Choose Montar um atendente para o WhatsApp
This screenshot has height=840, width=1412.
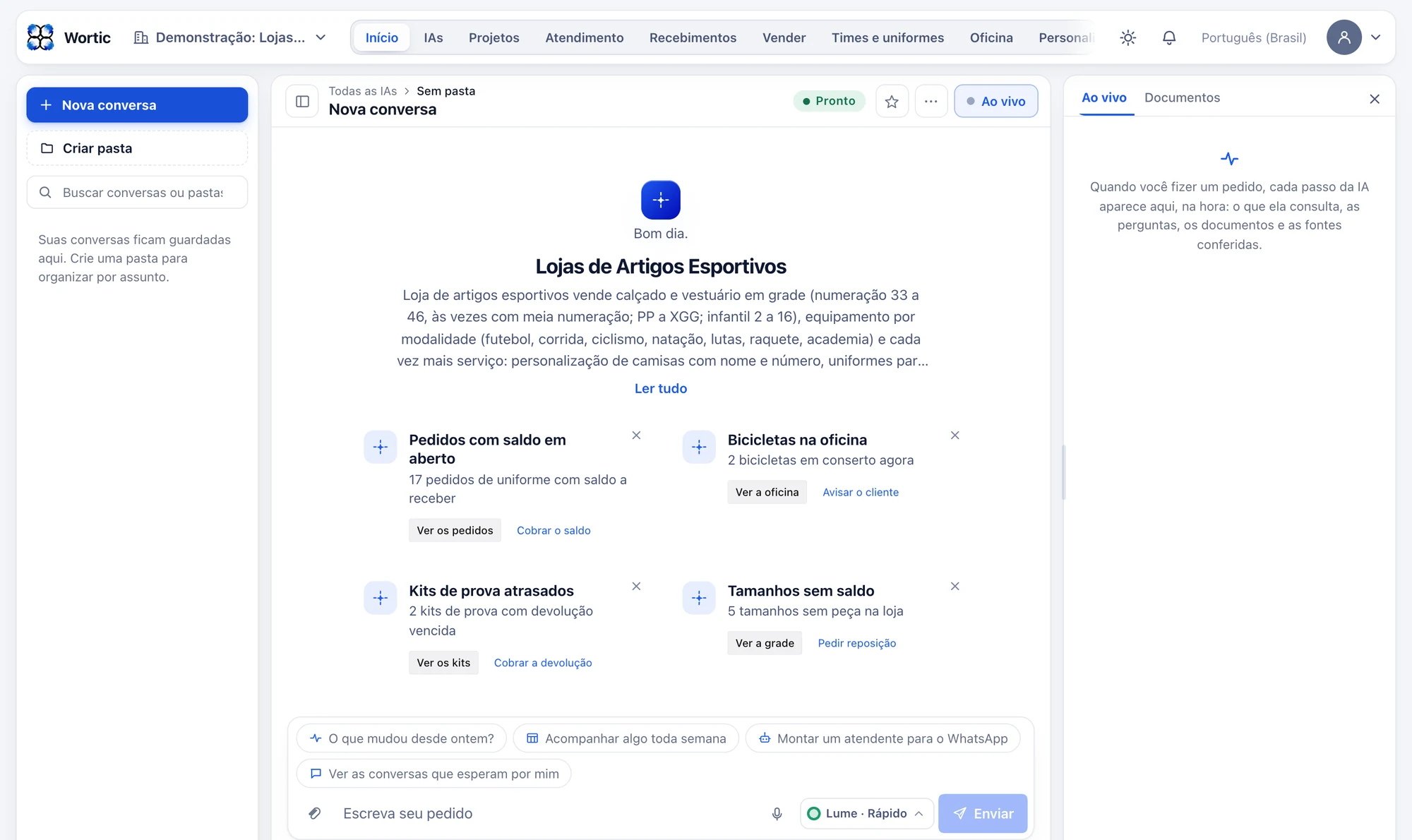[883, 738]
